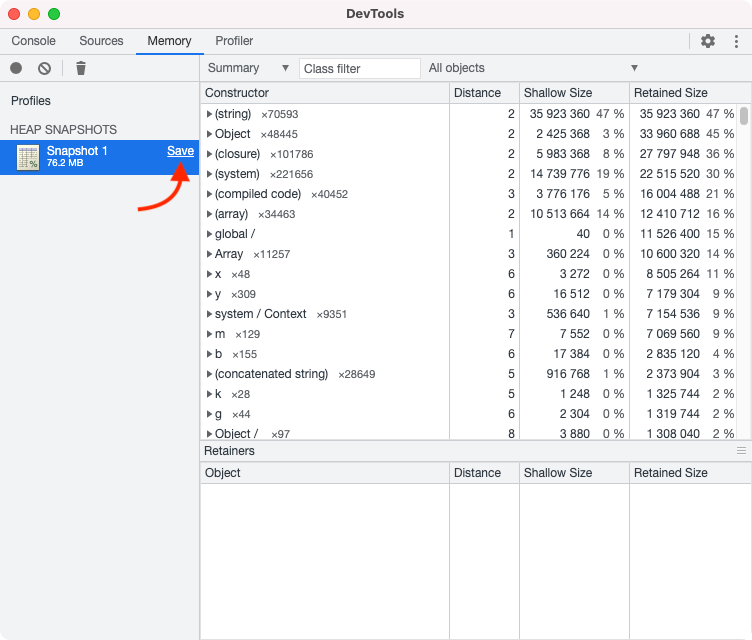Open the Summary view dropdown
Viewport: 752px width, 640px height.
(248, 68)
